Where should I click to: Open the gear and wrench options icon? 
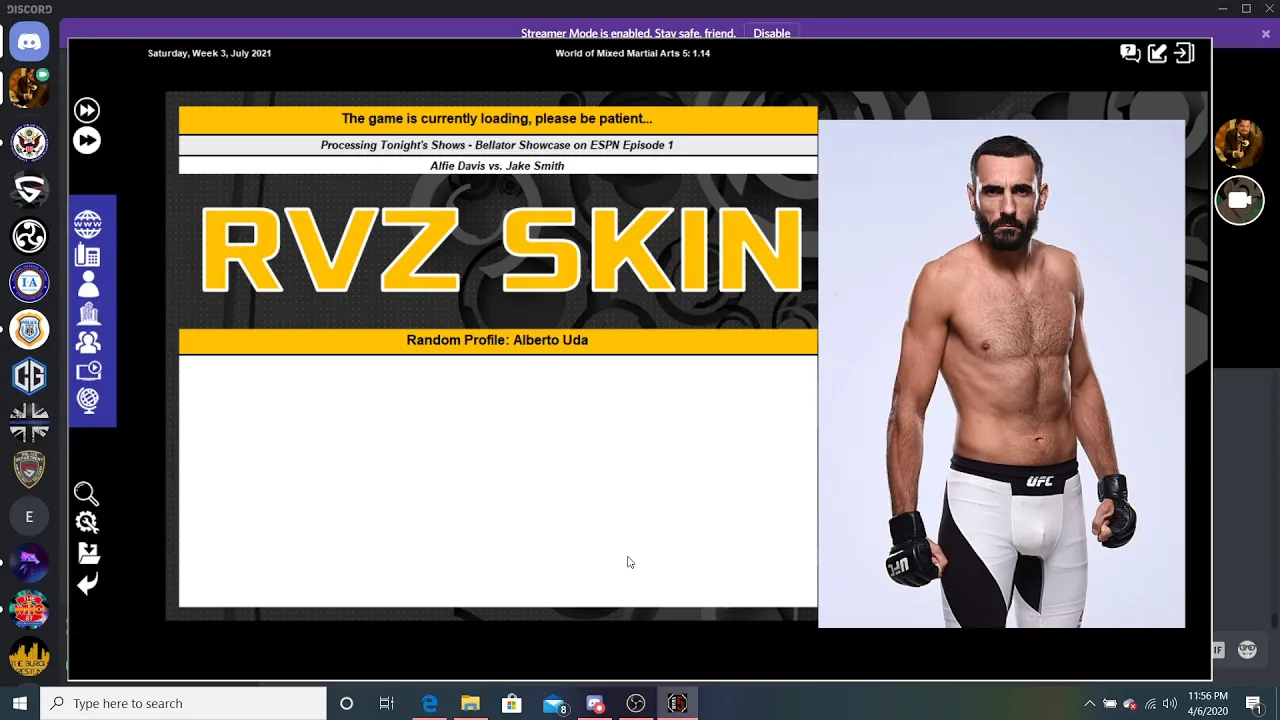click(x=87, y=522)
